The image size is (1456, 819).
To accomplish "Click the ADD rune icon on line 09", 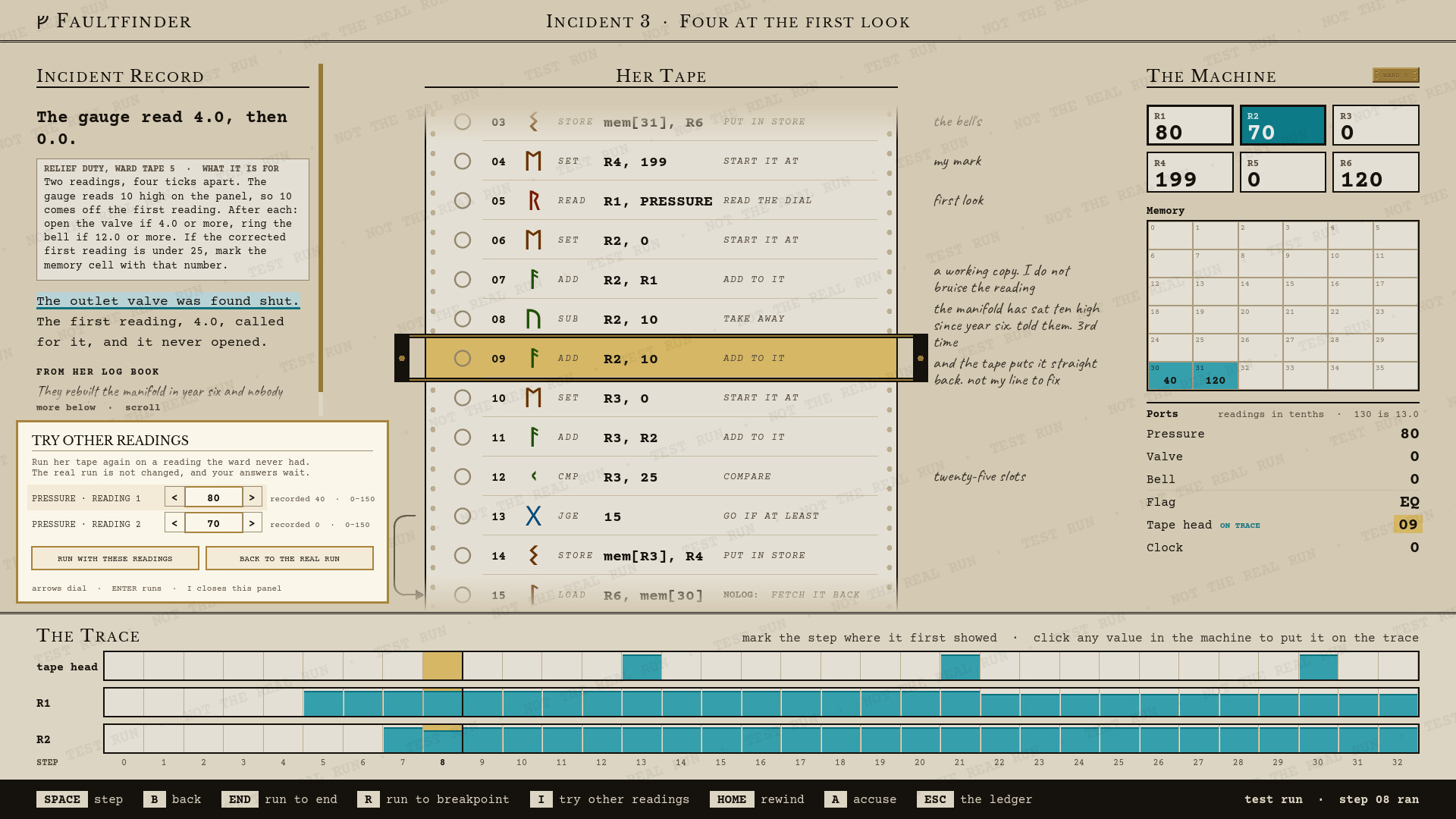I will [x=534, y=358].
